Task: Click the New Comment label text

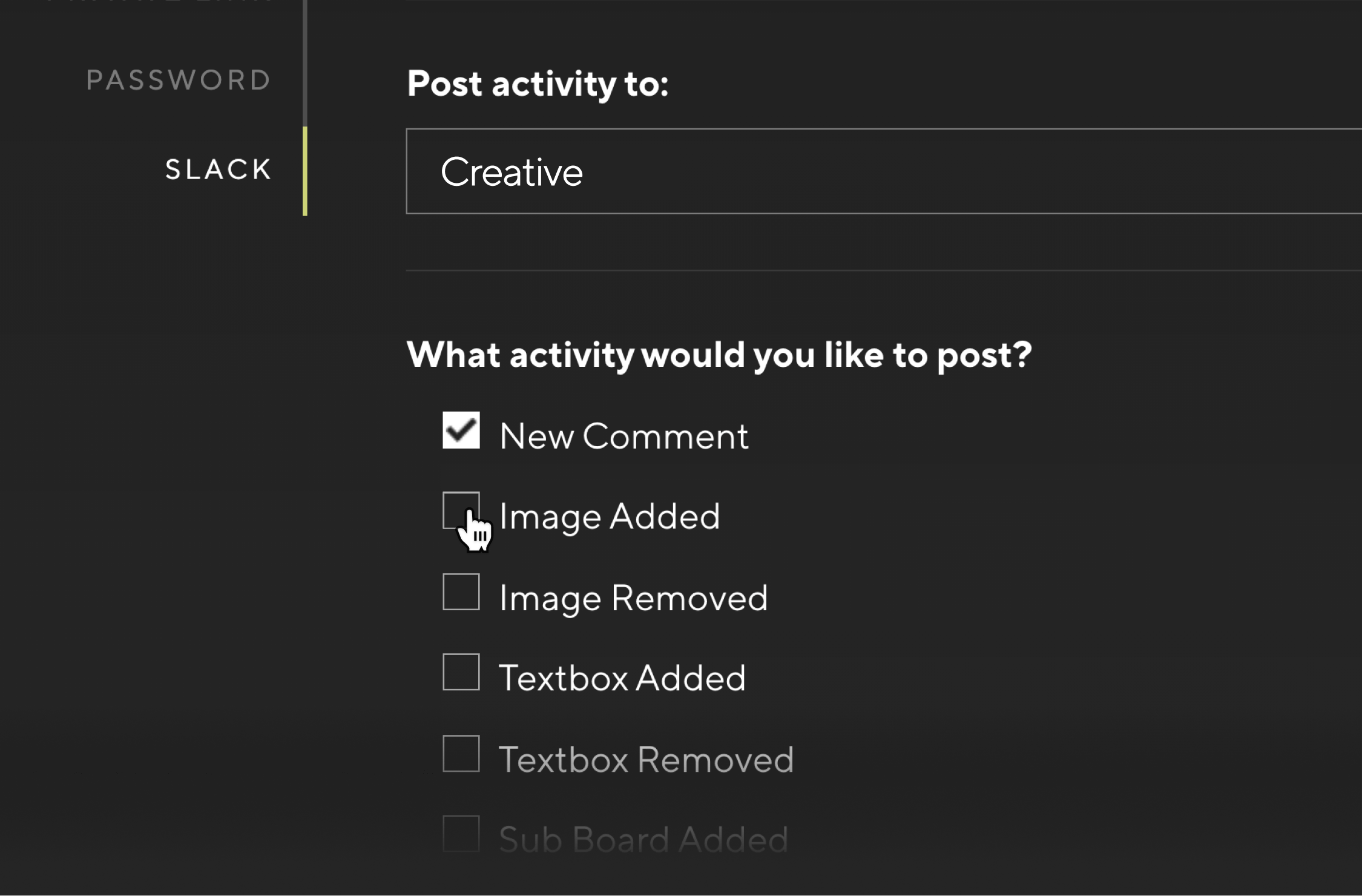Action: click(624, 436)
